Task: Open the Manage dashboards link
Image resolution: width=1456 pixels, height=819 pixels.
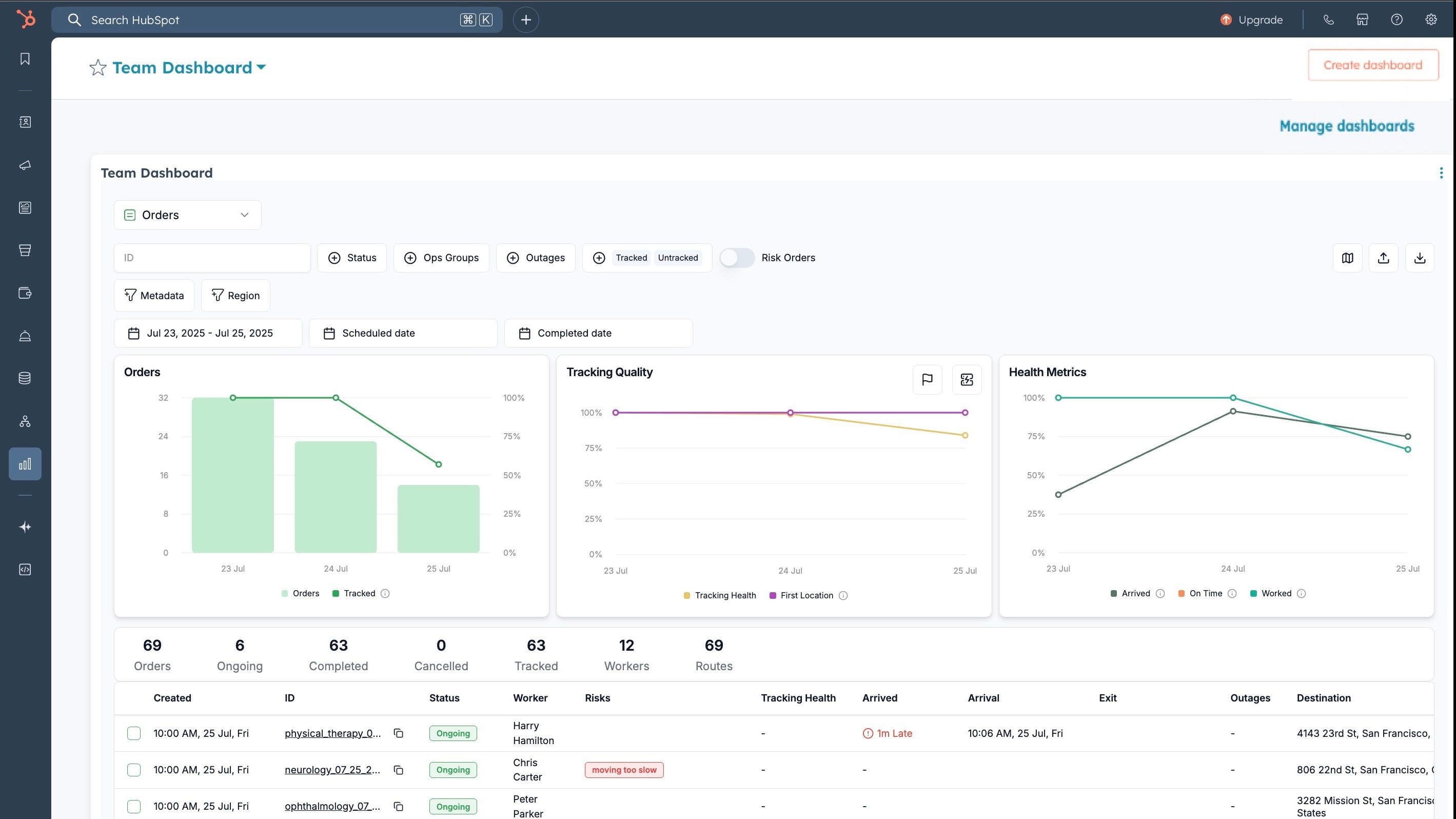Action: [1347, 126]
